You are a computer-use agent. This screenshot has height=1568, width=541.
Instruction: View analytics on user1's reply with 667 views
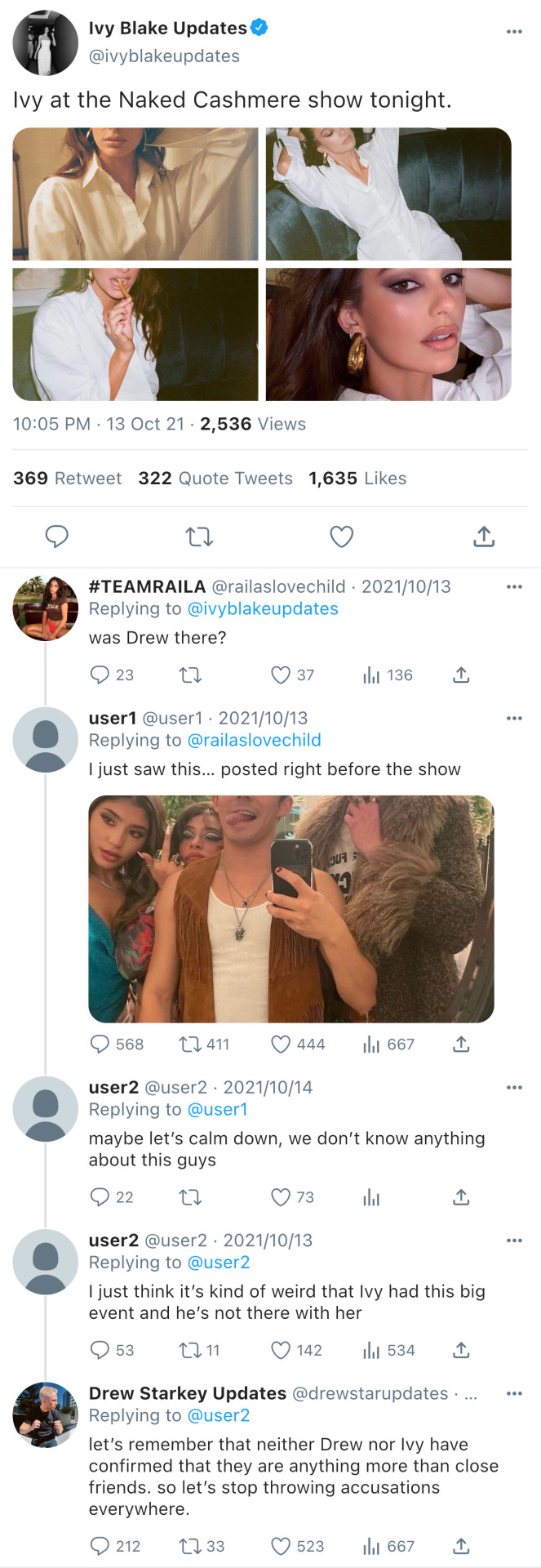pos(372,1044)
